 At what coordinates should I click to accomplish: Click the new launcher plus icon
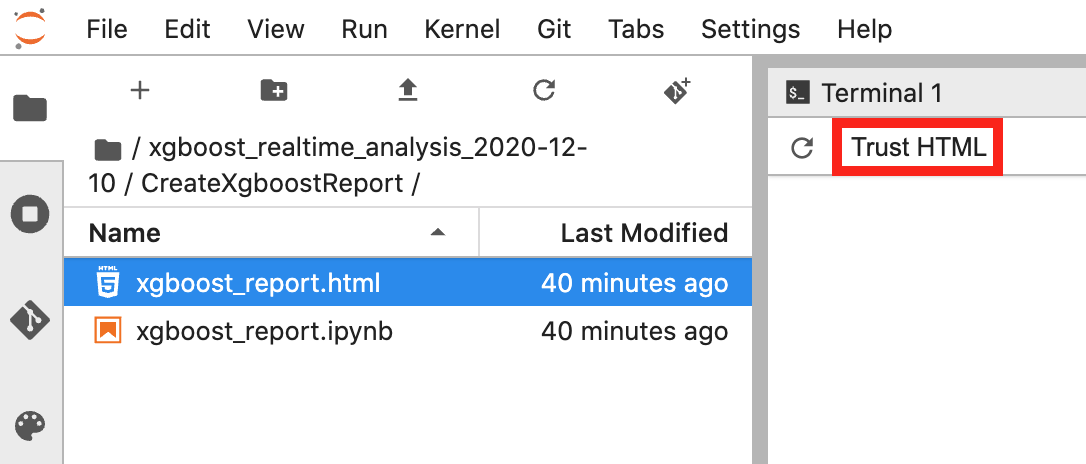pos(140,91)
